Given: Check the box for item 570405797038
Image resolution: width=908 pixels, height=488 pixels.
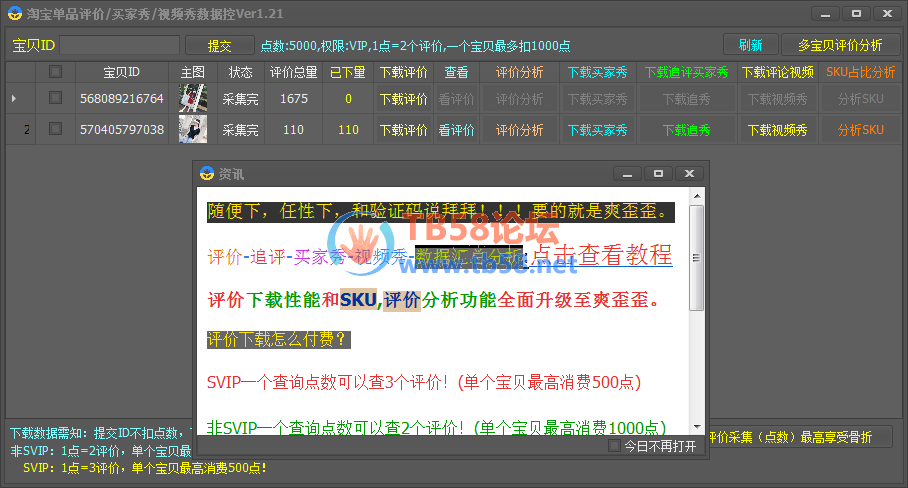Looking at the screenshot, I should [x=56, y=129].
